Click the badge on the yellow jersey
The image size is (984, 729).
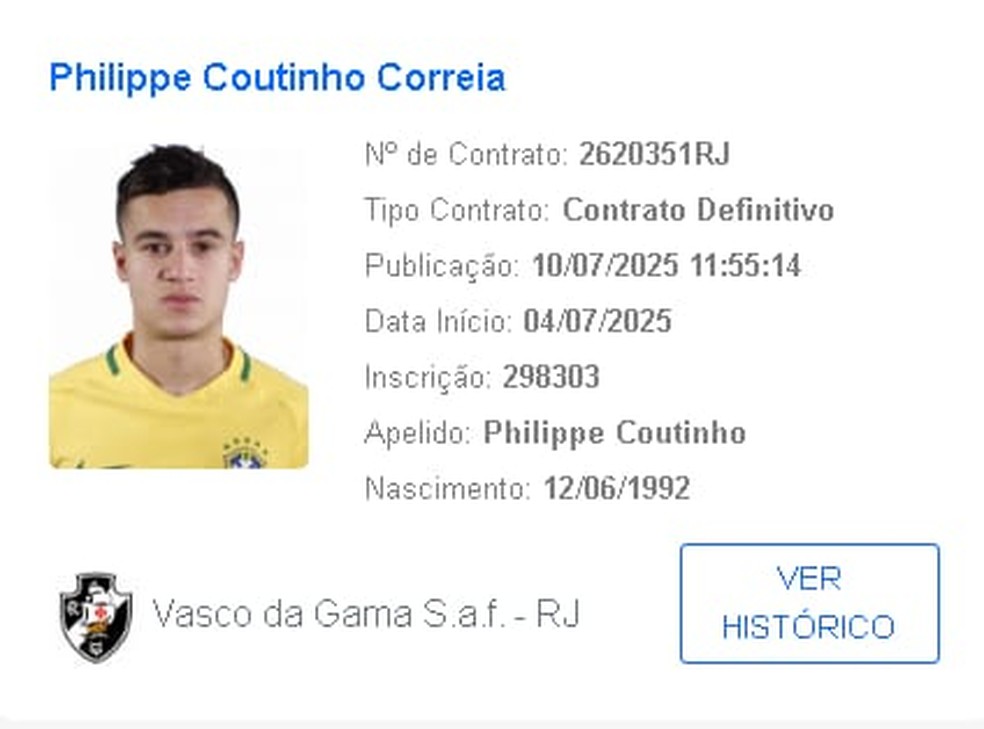[x=244, y=453]
